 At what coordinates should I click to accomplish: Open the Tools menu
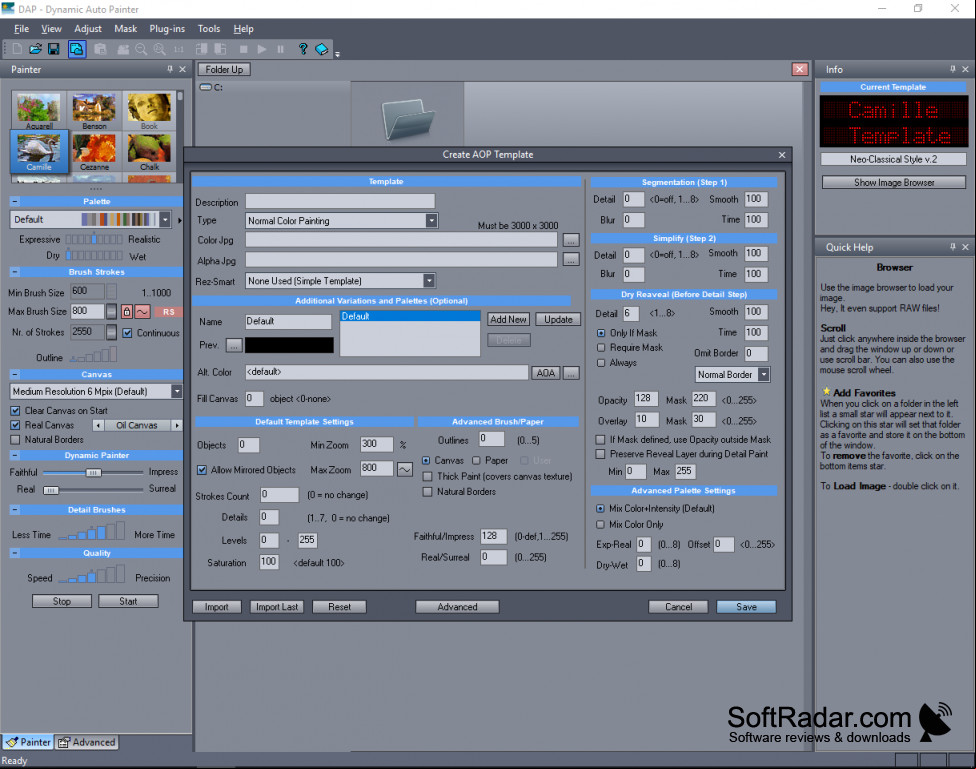tap(209, 29)
